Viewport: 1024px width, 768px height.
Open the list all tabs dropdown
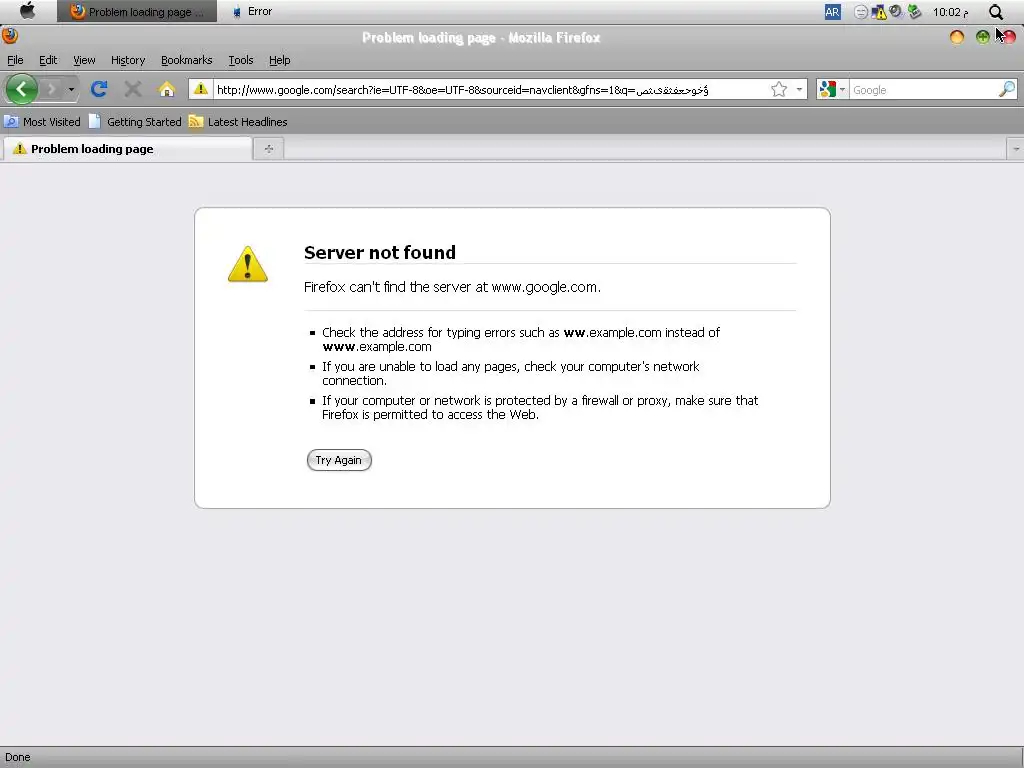[1016, 149]
